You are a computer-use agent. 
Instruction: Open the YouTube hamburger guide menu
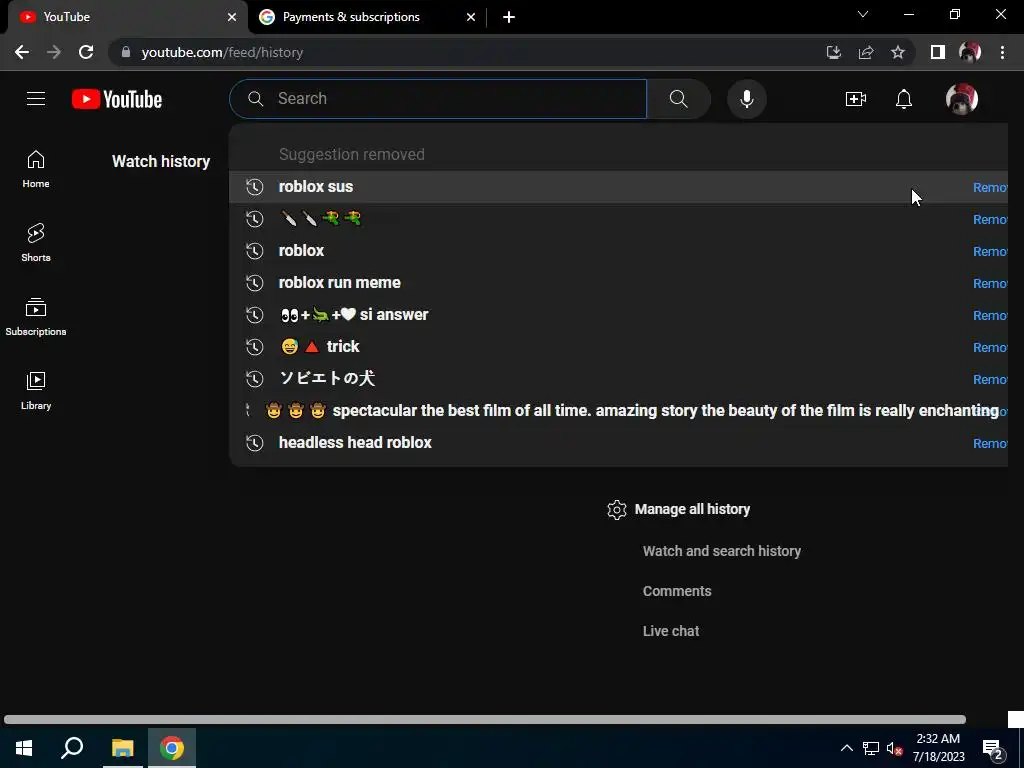pos(36,99)
